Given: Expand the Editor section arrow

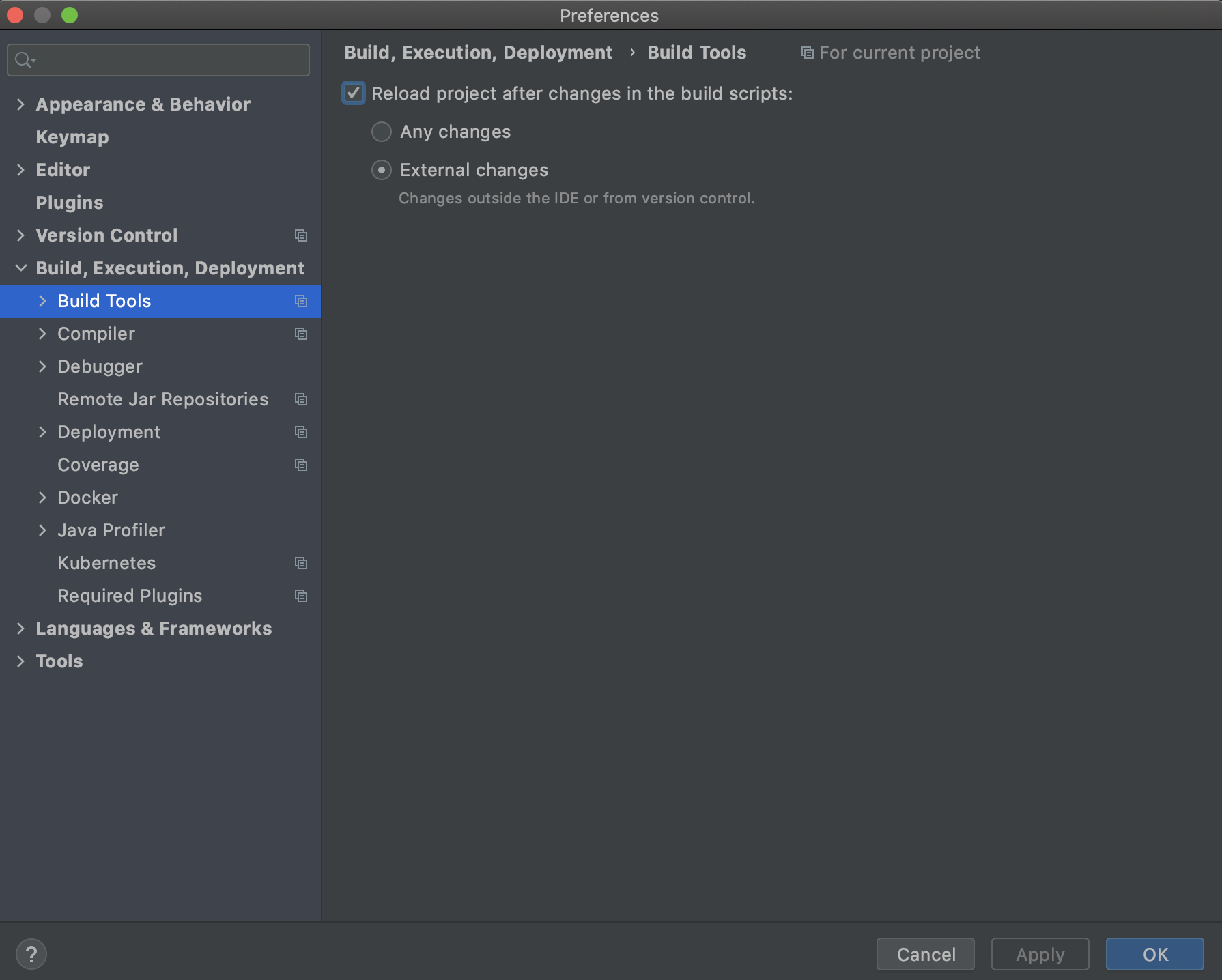Looking at the screenshot, I should point(20,170).
